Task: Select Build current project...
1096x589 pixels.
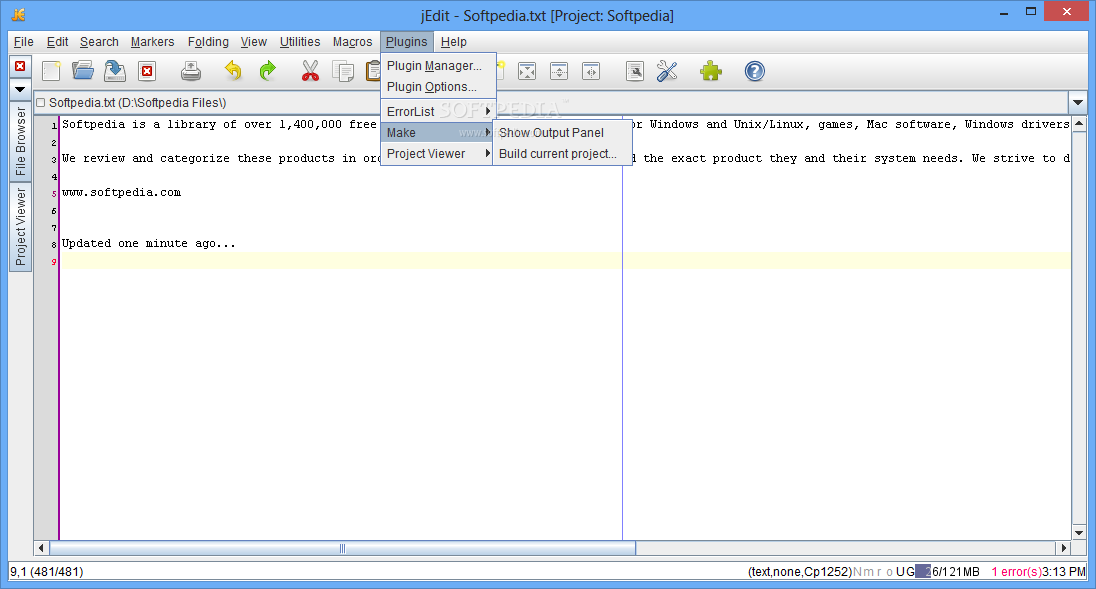Action: [x=562, y=153]
